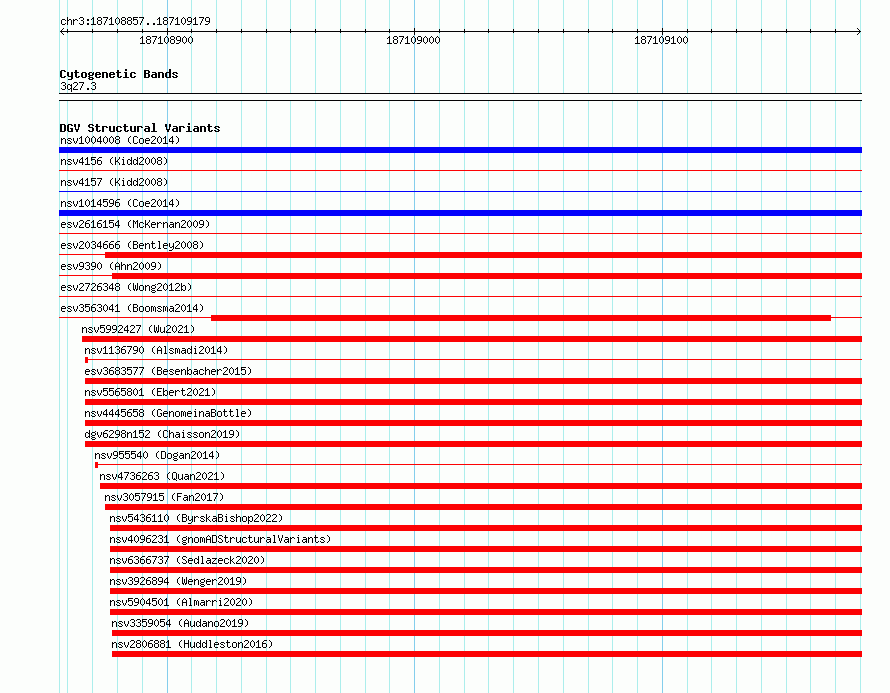890x693 pixels.
Task: Click the red bar under esv2034666 (Bentley2008)
Action: [x=484, y=255]
